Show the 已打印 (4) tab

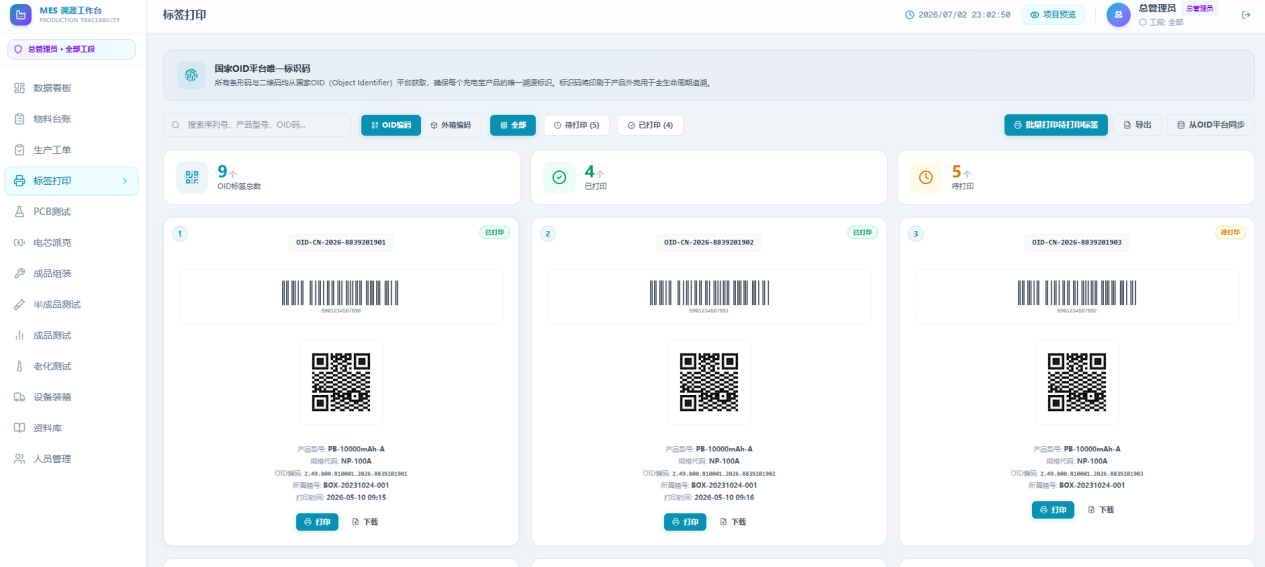[x=650, y=125]
